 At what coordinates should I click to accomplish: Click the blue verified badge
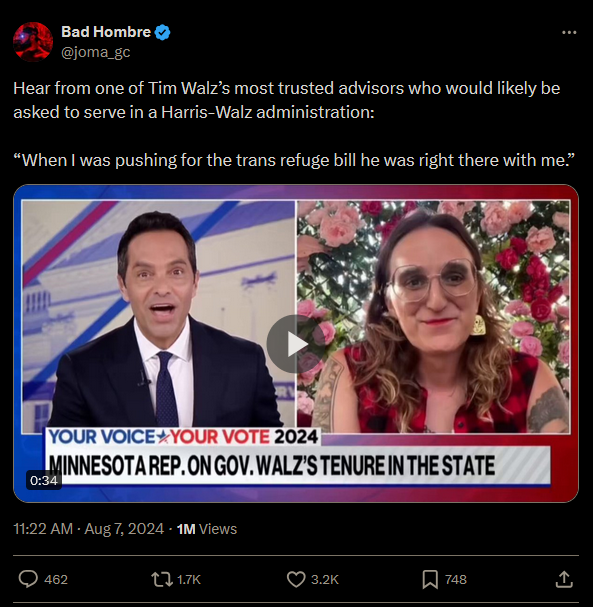(x=163, y=32)
